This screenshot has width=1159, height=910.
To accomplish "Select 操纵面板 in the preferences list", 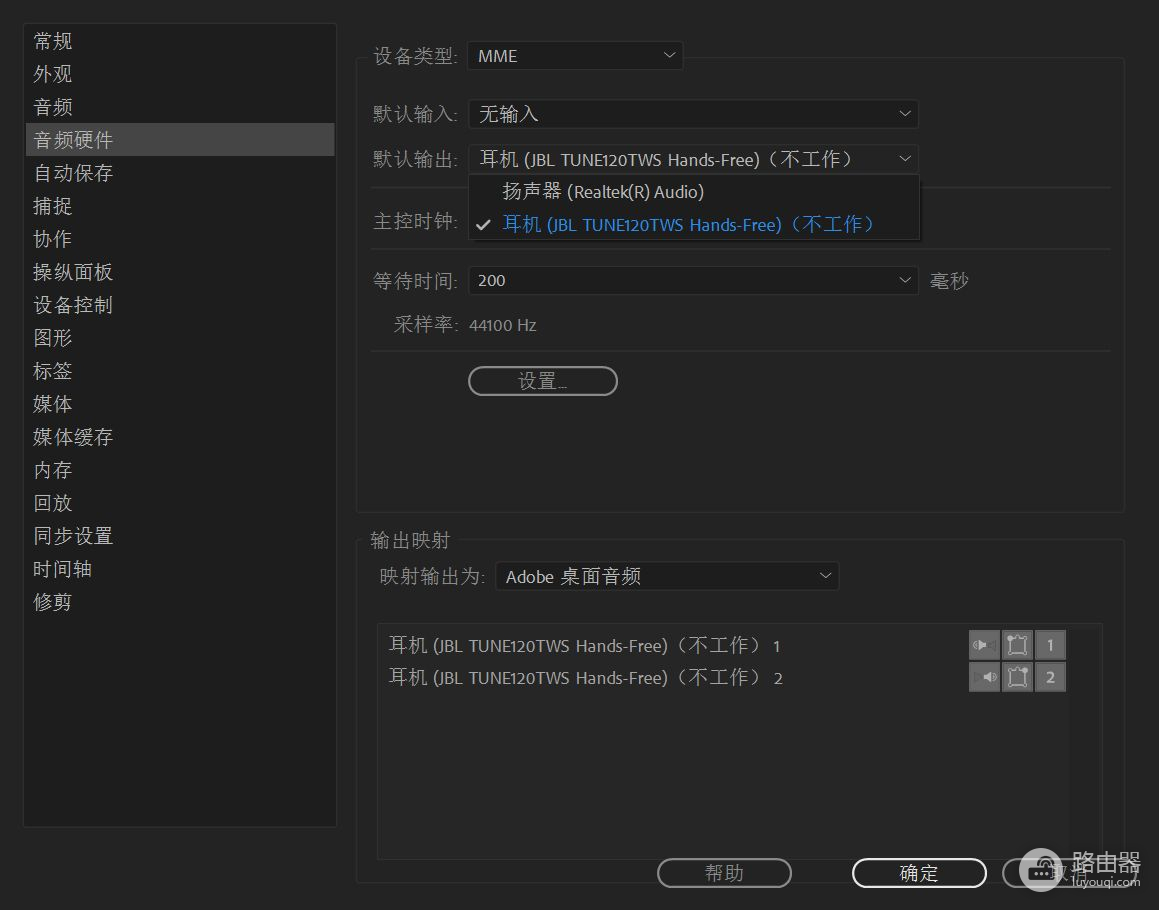I will click(x=180, y=272).
